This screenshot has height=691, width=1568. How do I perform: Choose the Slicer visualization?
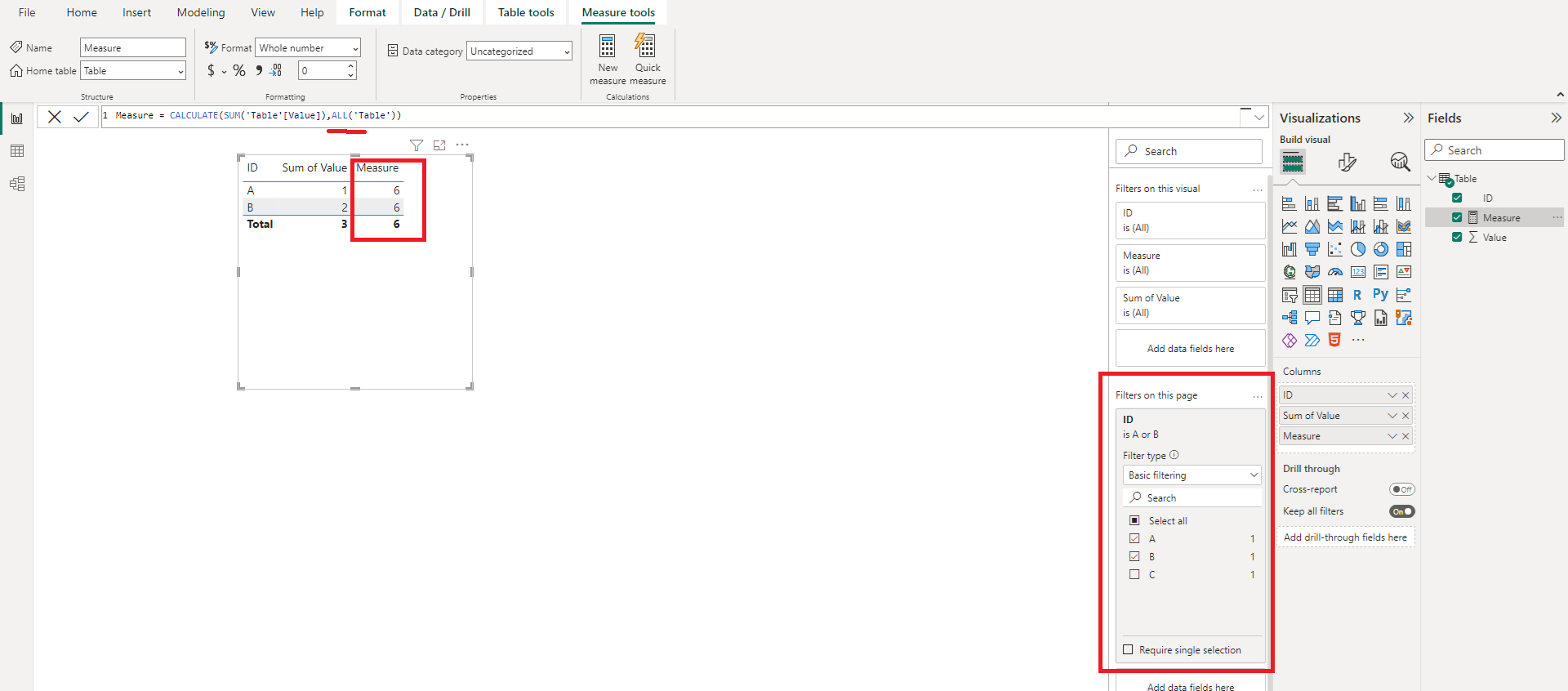pos(1290,295)
